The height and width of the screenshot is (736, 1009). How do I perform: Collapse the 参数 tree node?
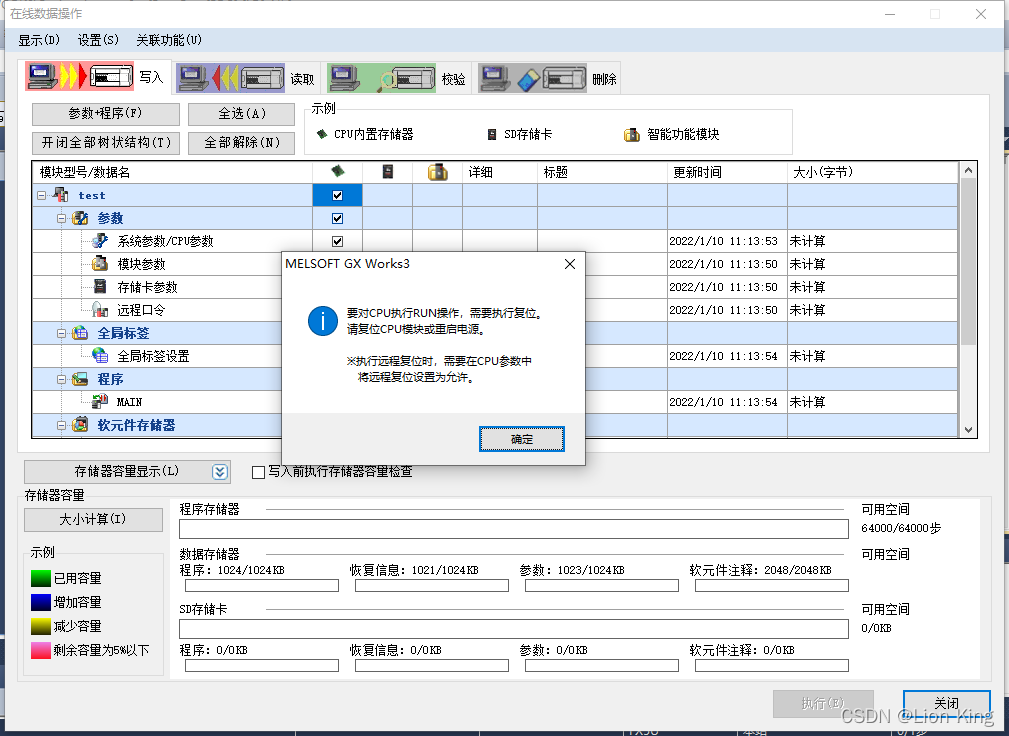pos(61,218)
